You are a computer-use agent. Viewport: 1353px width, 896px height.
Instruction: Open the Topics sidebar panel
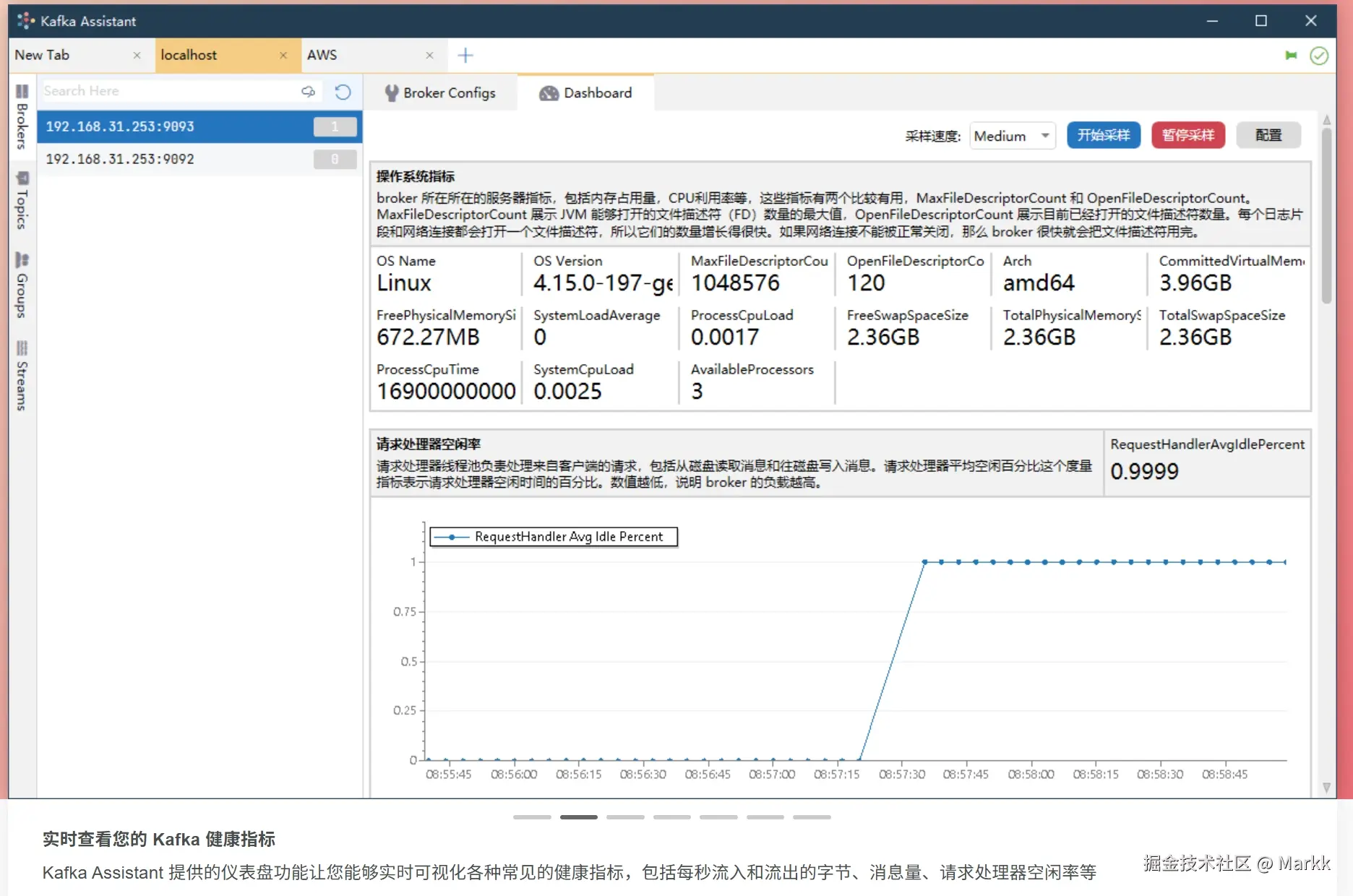[22, 200]
